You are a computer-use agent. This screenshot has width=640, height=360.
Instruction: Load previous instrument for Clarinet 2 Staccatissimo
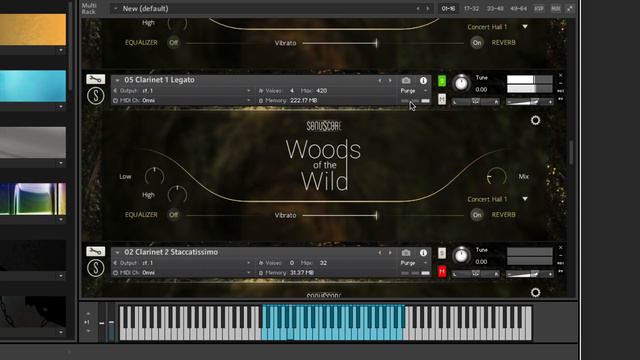point(380,253)
